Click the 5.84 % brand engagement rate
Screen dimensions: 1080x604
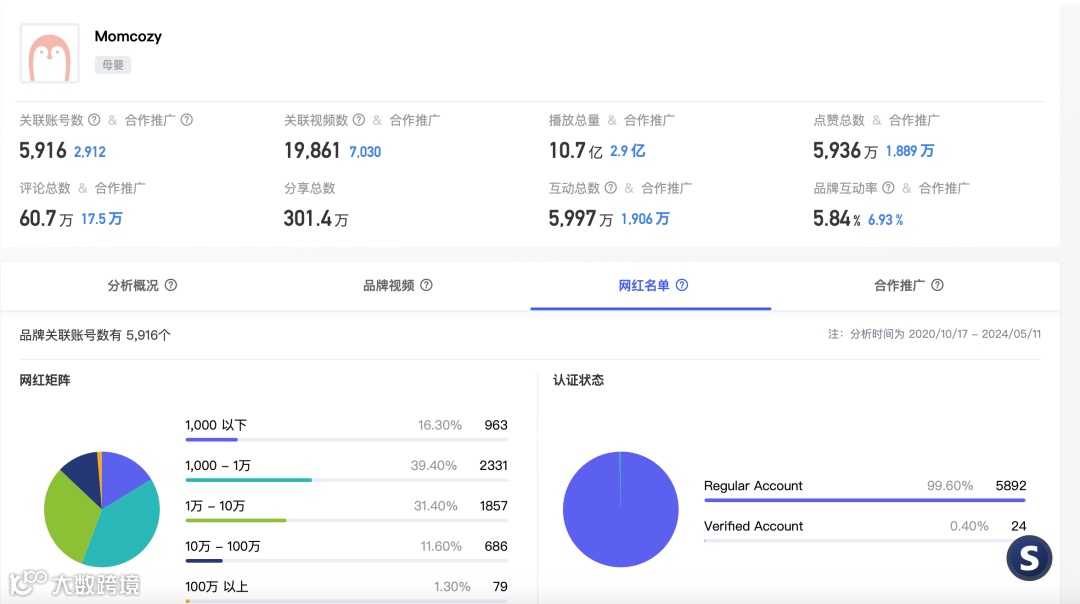(836, 218)
